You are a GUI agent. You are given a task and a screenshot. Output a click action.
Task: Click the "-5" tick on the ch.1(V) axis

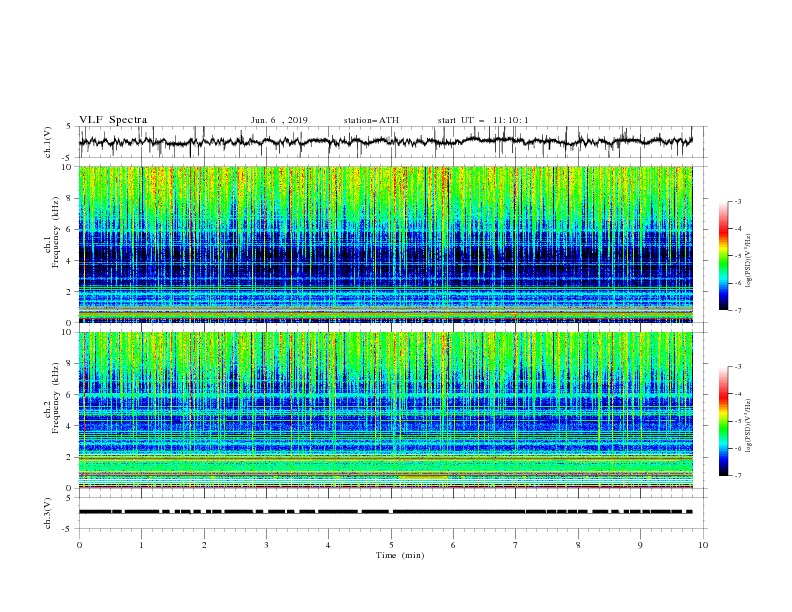pyautogui.click(x=67, y=158)
